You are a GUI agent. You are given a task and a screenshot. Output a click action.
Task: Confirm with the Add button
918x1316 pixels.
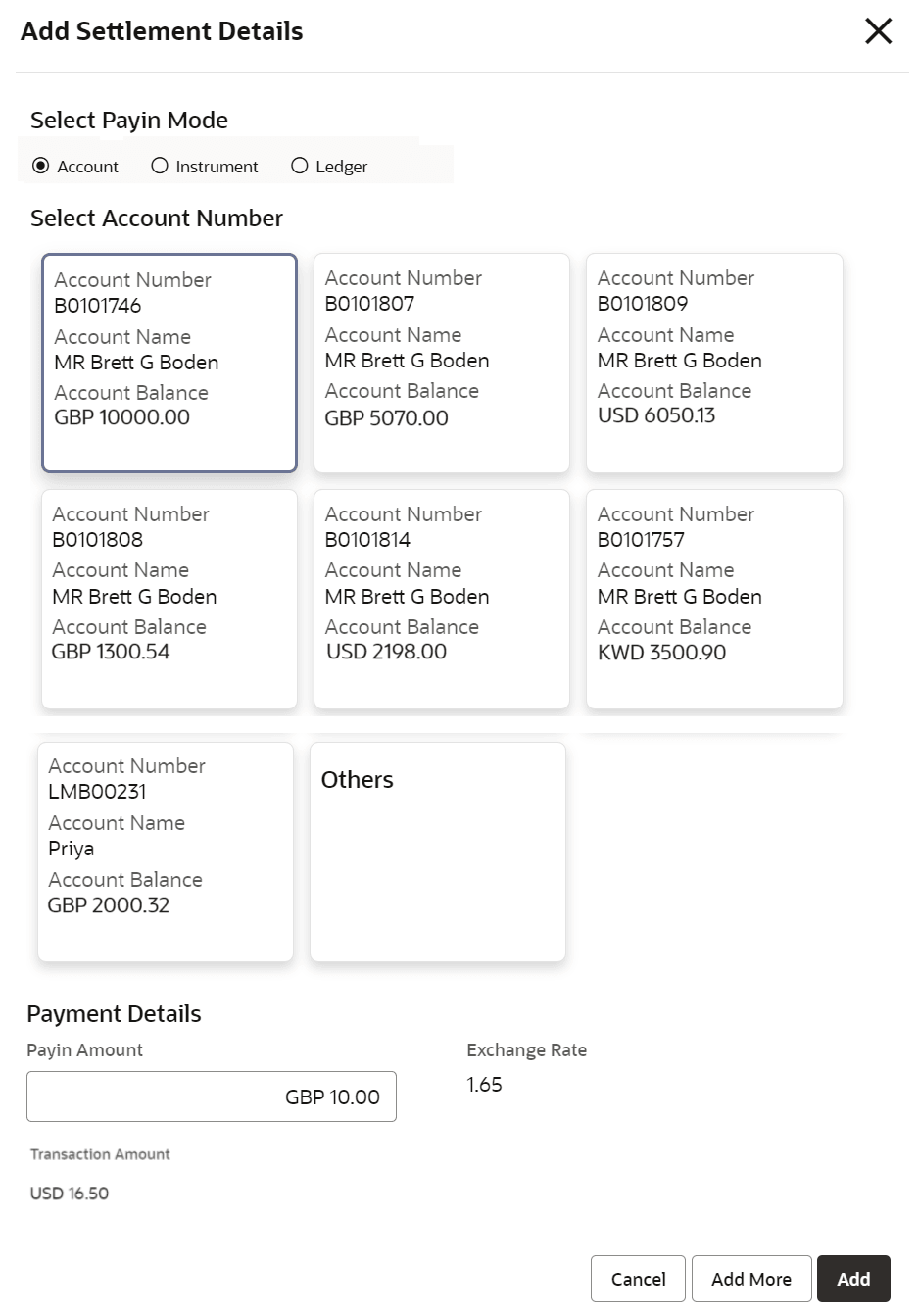[x=852, y=1279]
